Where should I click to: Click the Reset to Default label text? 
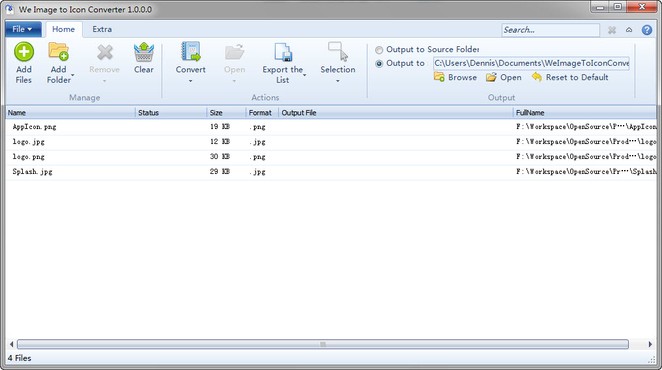pyautogui.click(x=577, y=77)
